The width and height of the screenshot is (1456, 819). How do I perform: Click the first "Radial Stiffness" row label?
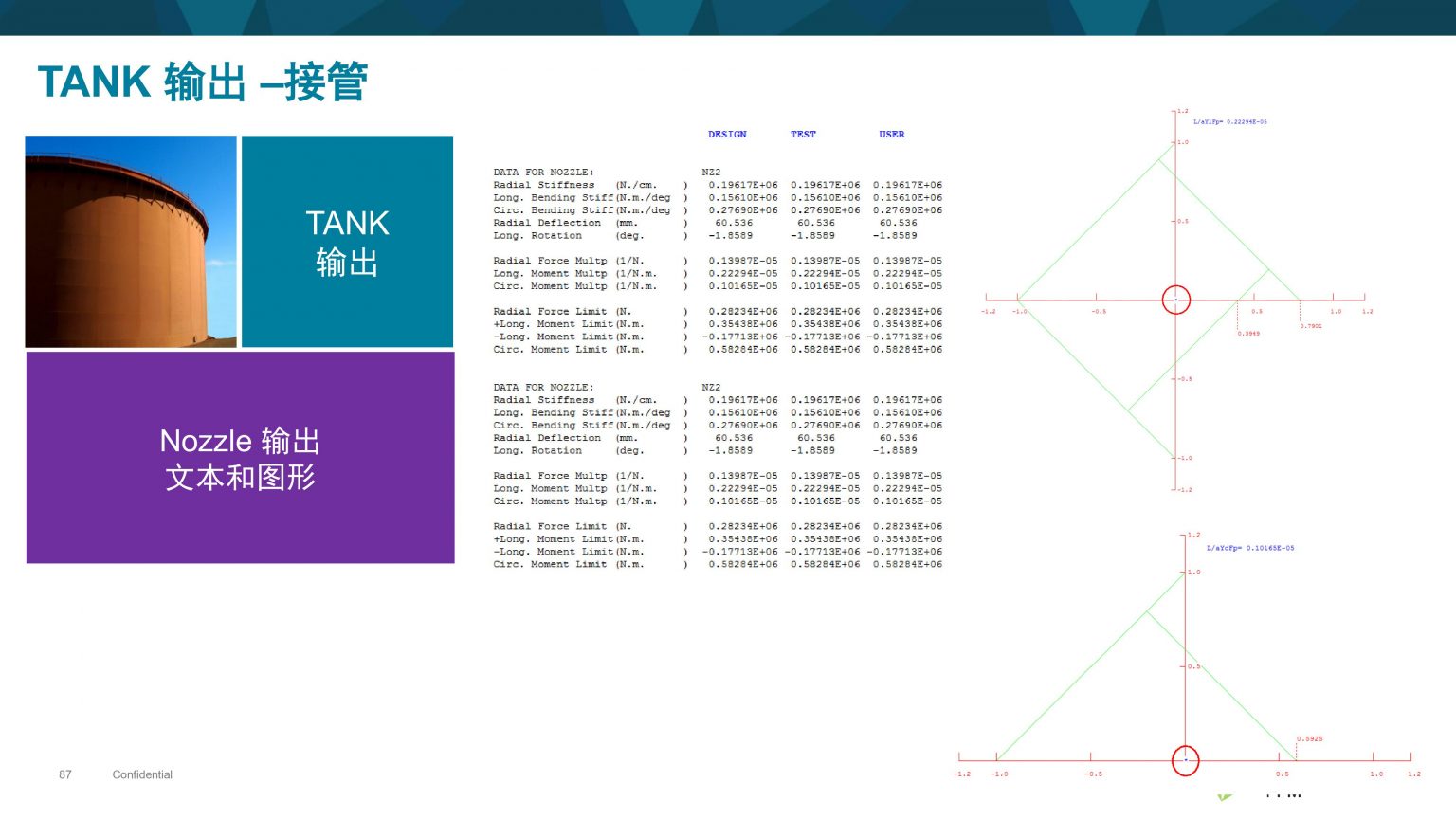pyautogui.click(x=544, y=186)
